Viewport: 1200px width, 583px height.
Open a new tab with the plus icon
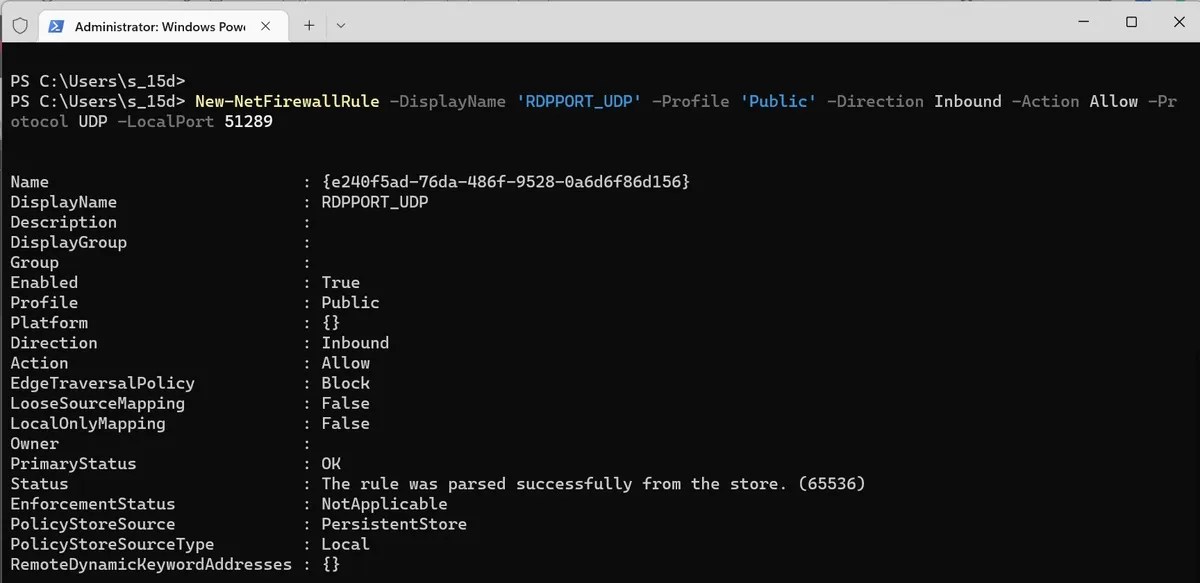310,25
